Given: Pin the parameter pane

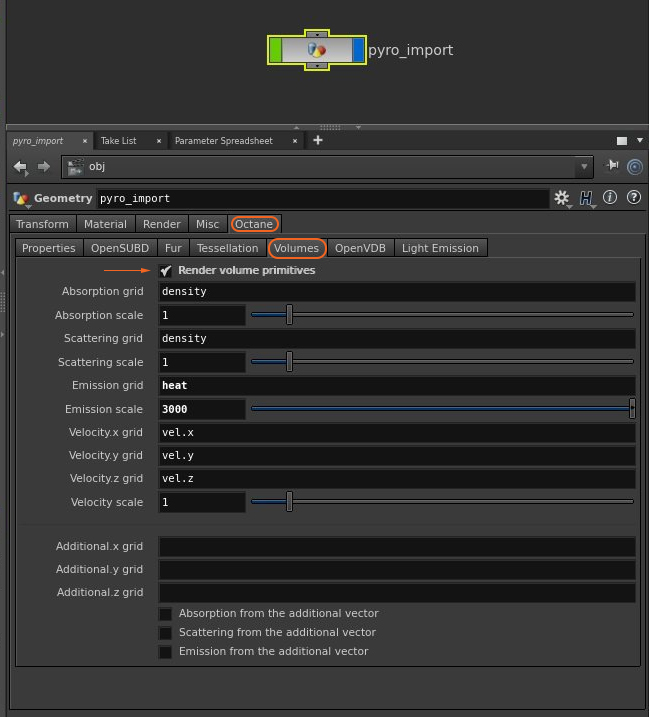Looking at the screenshot, I should coord(612,166).
